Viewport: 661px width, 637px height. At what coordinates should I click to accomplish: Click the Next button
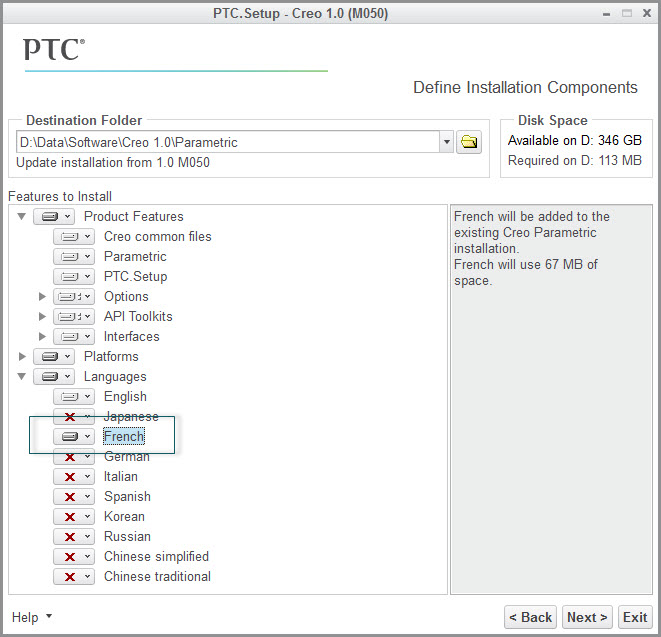point(587,617)
